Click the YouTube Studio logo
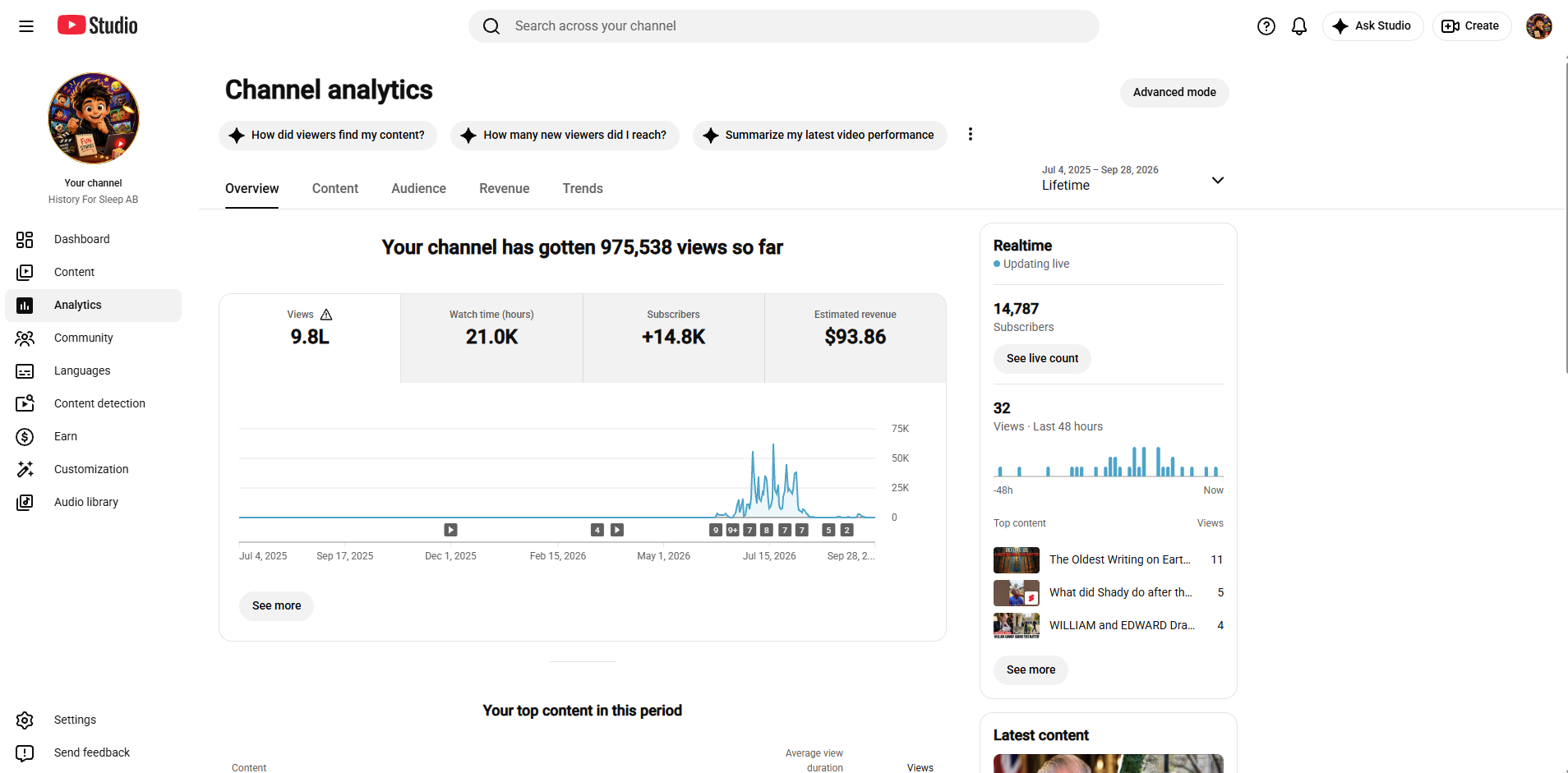1568x773 pixels. click(97, 25)
